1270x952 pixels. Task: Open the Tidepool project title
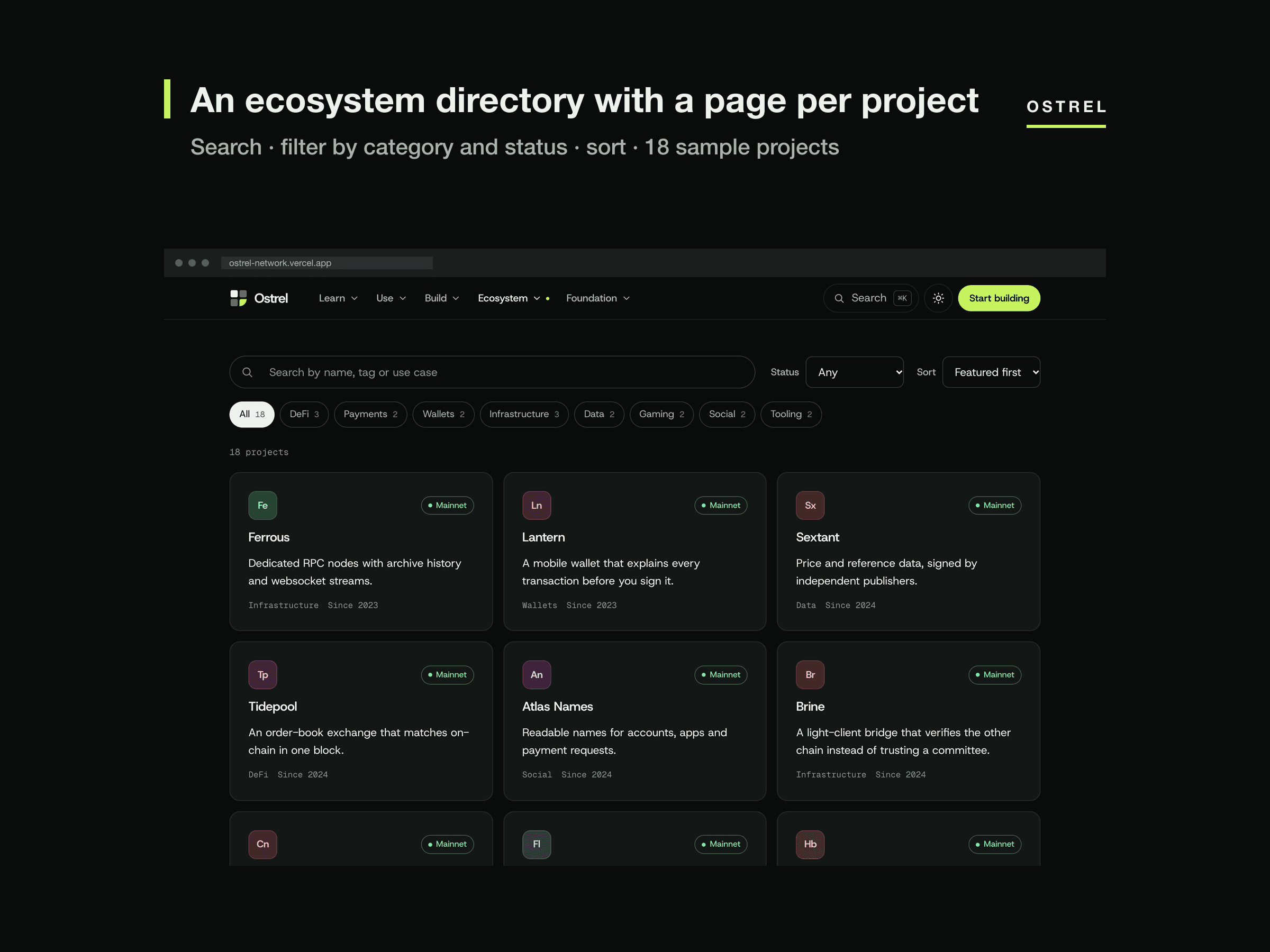(x=272, y=707)
